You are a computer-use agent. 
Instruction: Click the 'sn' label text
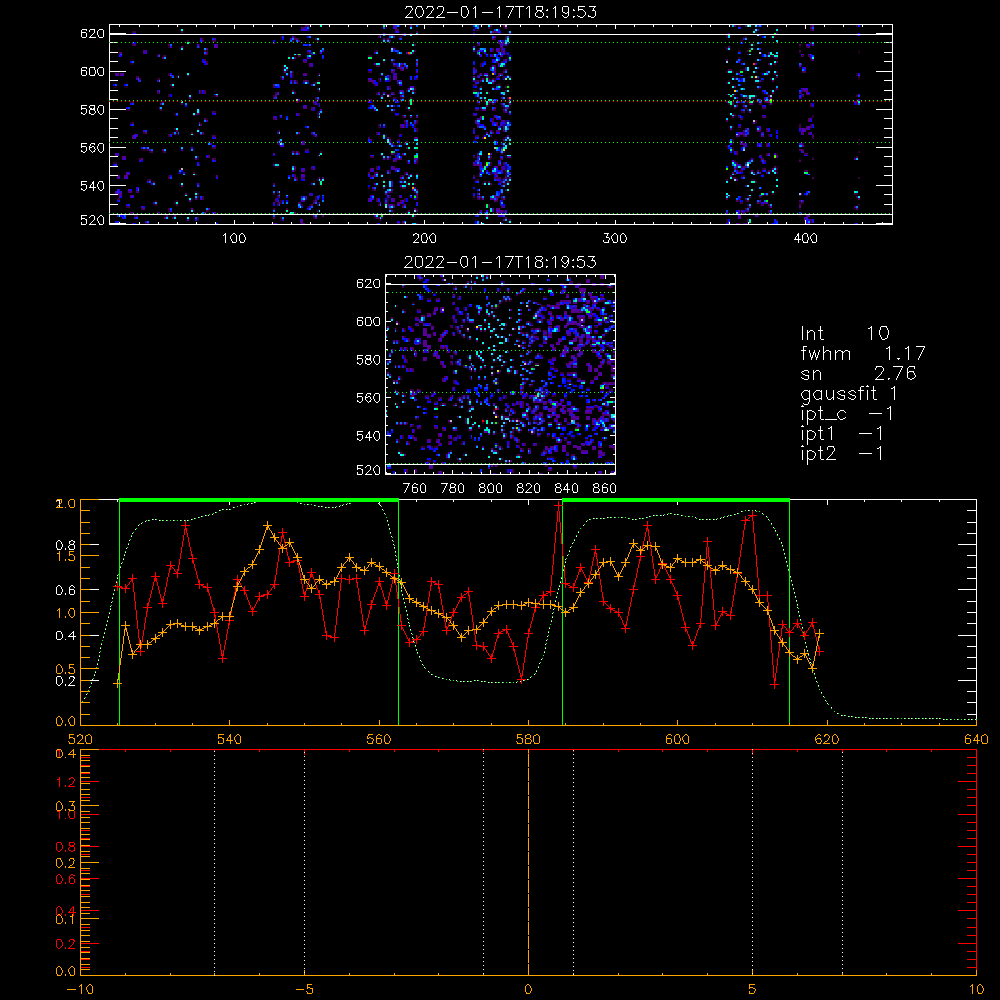point(811,374)
